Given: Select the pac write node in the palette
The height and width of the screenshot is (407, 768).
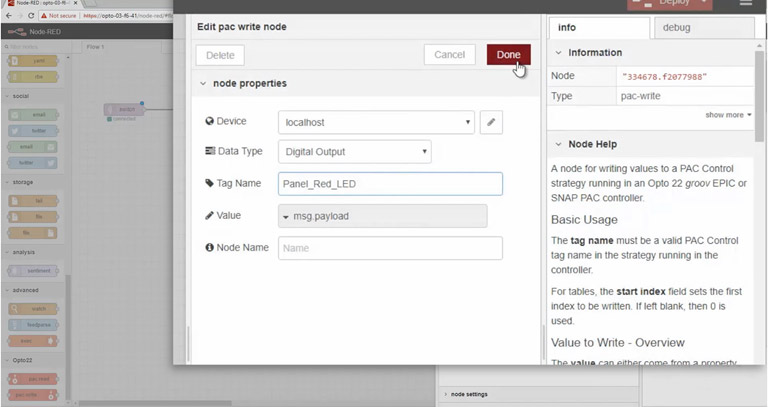Looking at the screenshot, I should tap(33, 396).
